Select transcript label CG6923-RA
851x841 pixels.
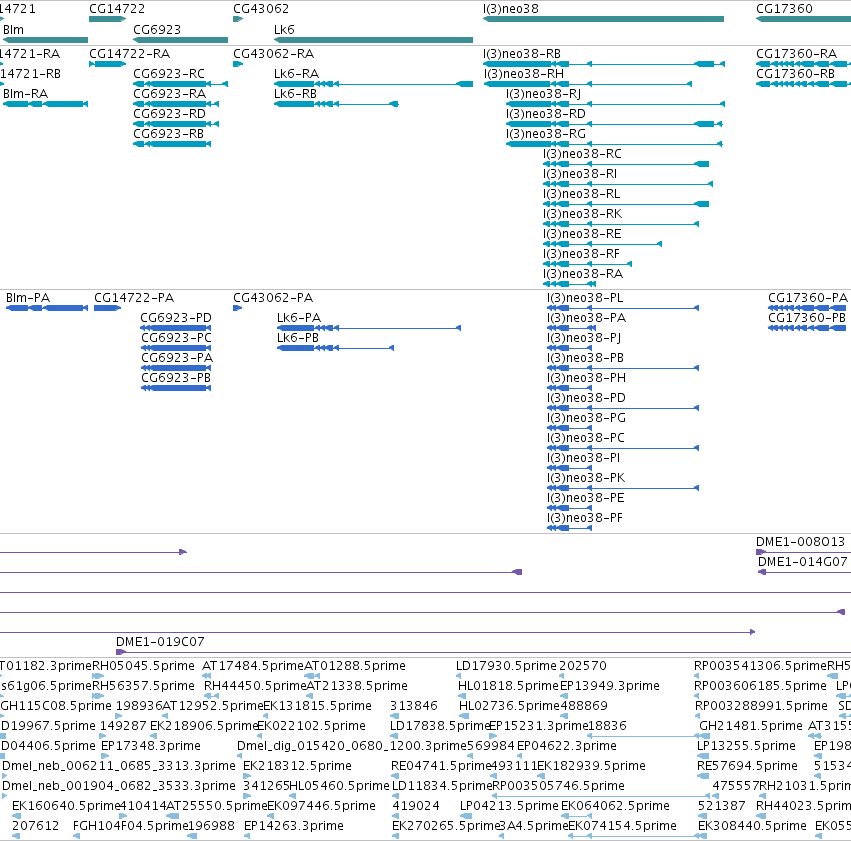pos(169,94)
